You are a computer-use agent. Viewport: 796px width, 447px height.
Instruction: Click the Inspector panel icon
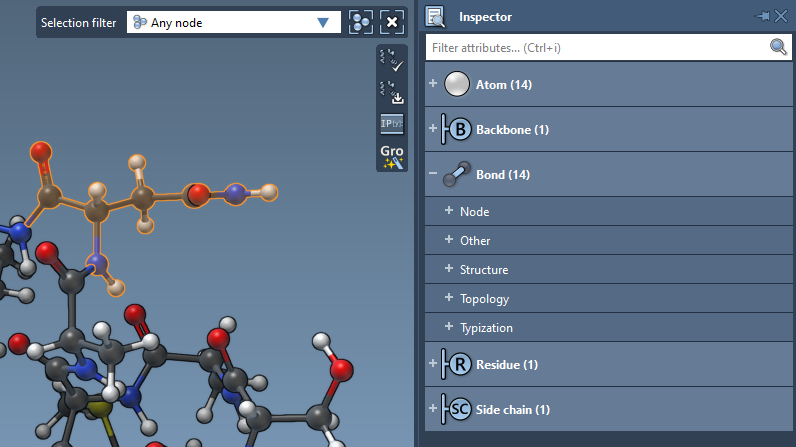[435, 16]
